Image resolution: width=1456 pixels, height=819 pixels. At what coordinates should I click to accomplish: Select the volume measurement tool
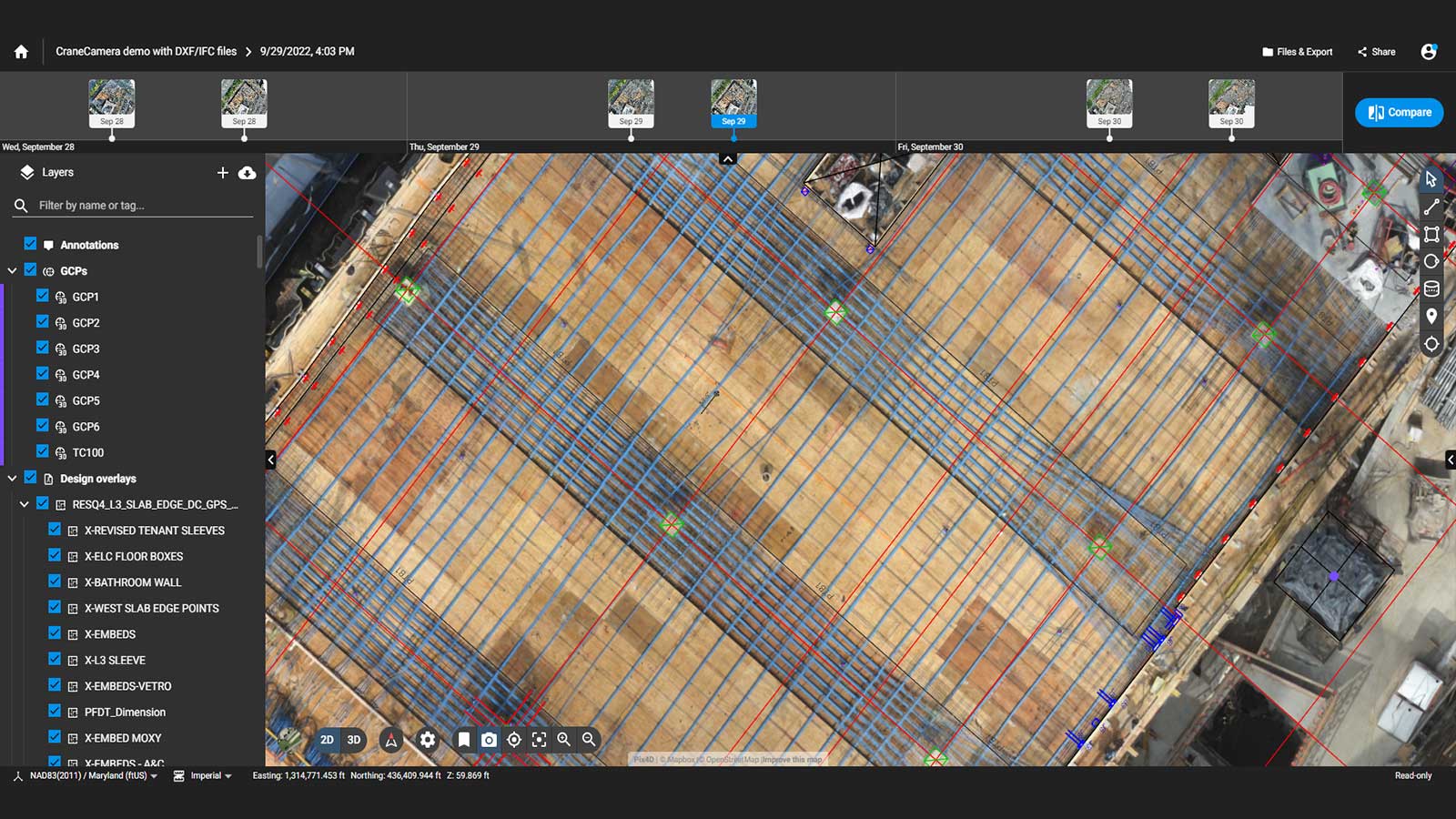(1431, 289)
